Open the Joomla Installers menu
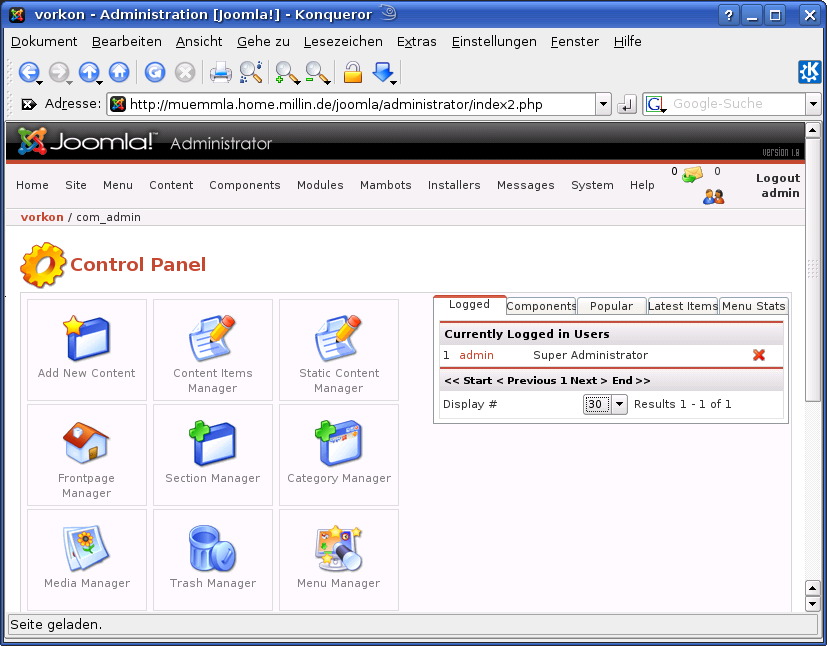The image size is (827, 646). (x=454, y=185)
